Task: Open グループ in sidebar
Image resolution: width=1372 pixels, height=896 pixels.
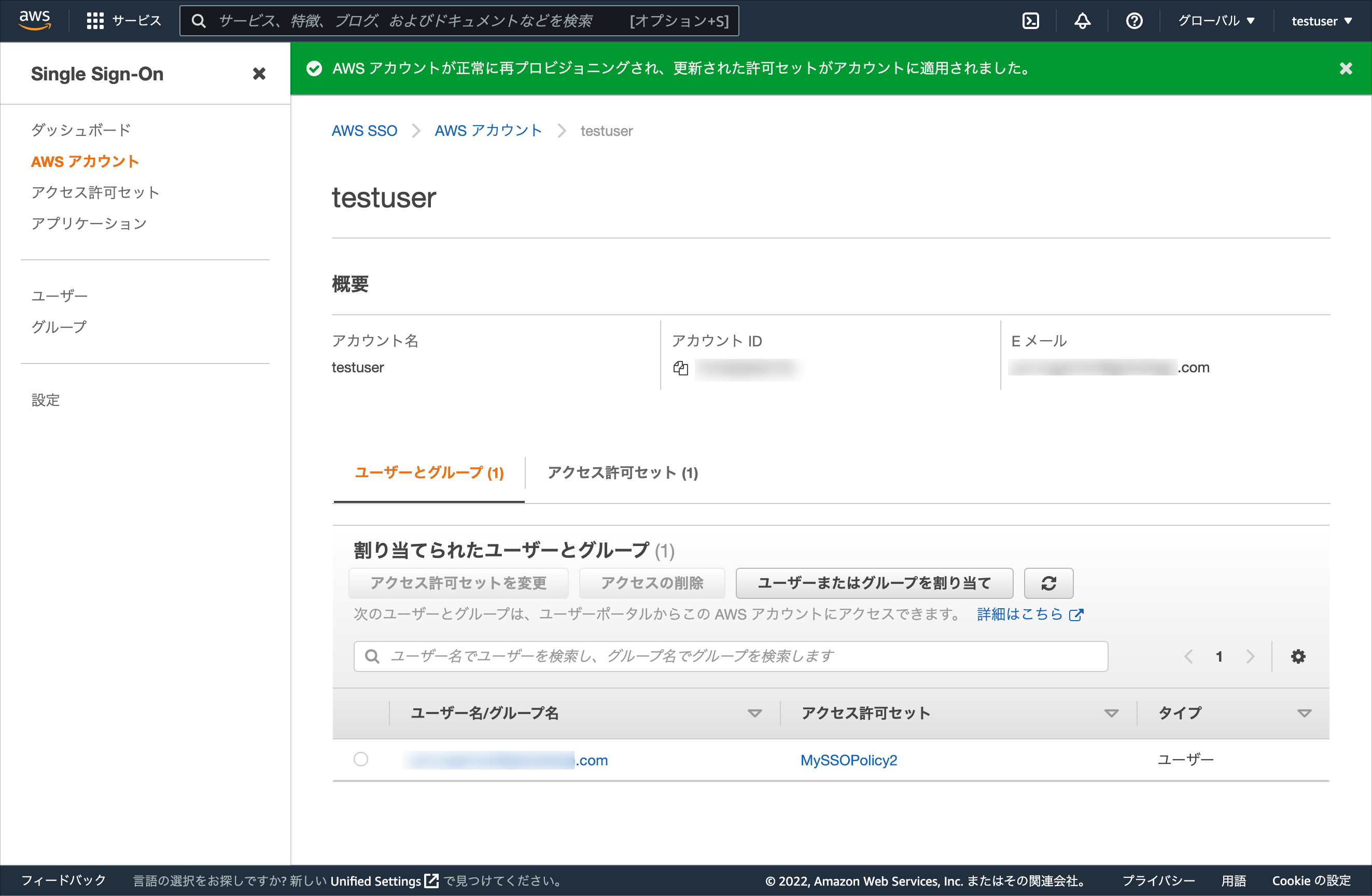Action: (x=59, y=327)
